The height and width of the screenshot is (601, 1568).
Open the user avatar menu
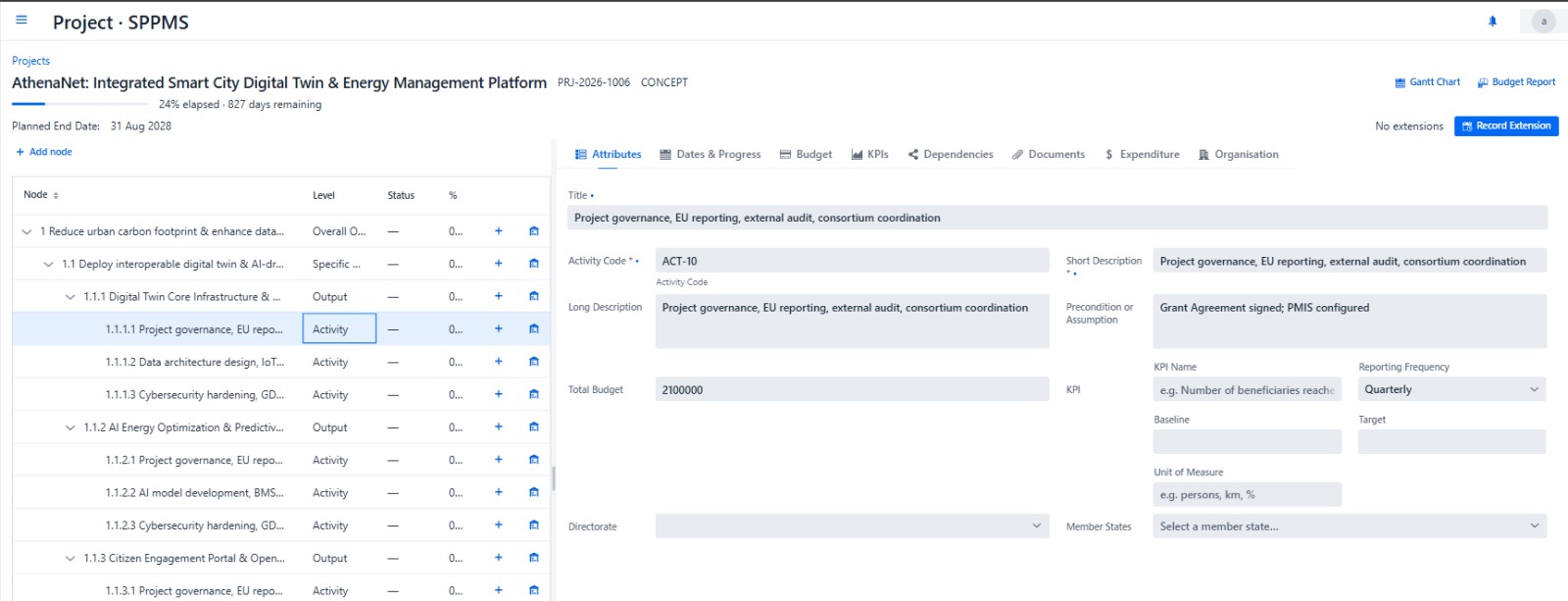tap(1543, 21)
